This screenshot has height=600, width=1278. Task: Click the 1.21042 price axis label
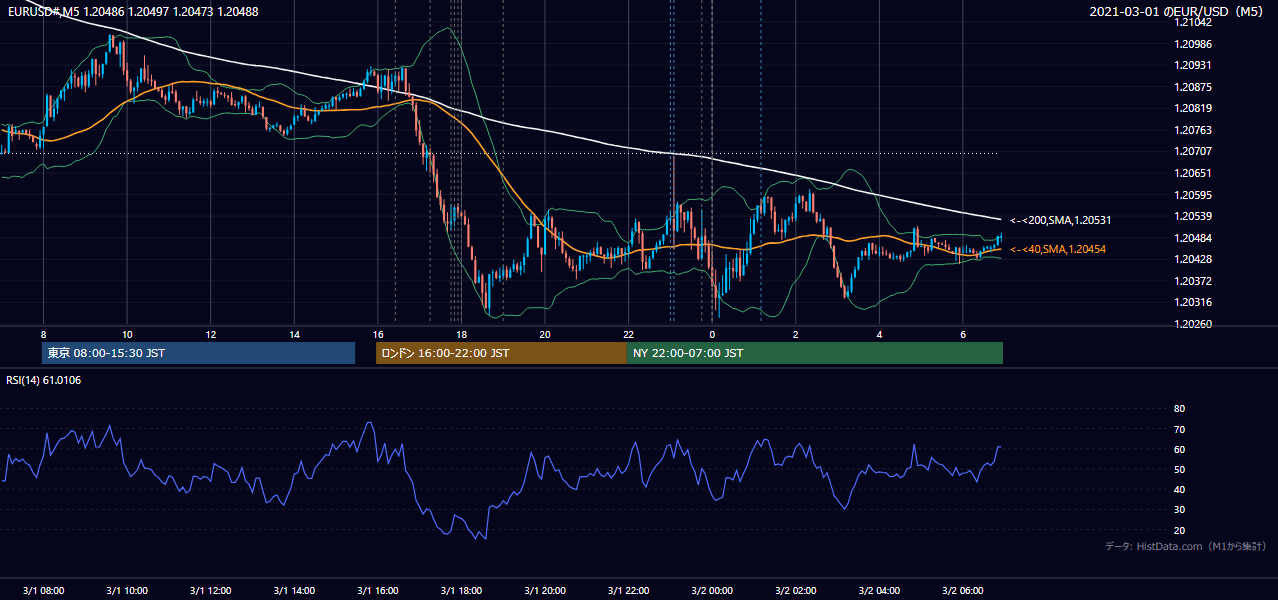(x=1194, y=22)
